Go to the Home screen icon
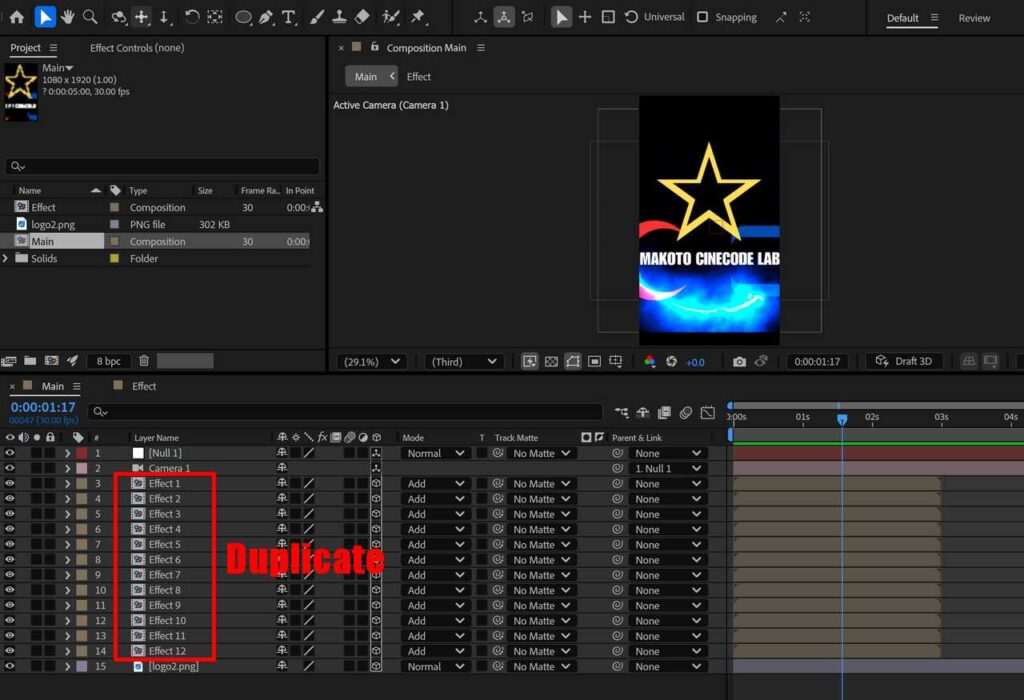The height and width of the screenshot is (700, 1024). click(17, 17)
